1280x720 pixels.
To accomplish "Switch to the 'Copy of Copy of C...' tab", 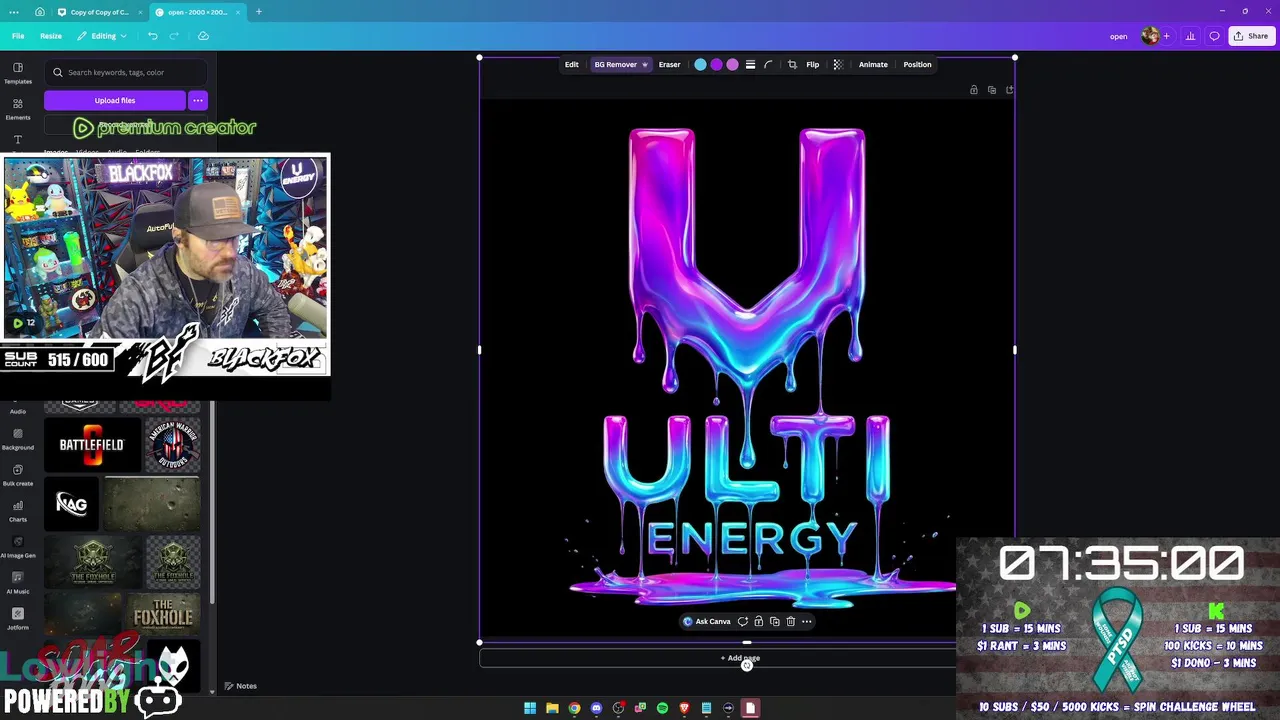I will click(x=98, y=12).
